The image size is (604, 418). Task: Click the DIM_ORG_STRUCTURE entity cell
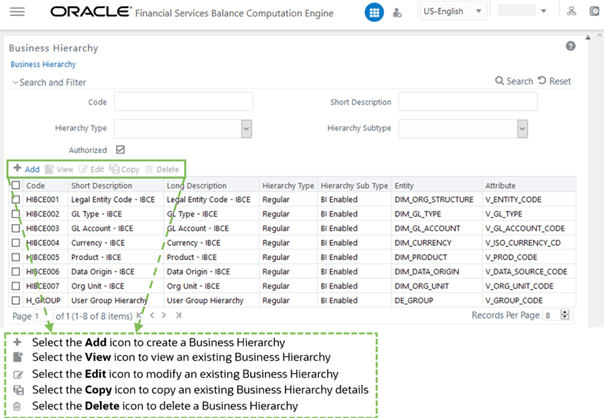click(434, 200)
